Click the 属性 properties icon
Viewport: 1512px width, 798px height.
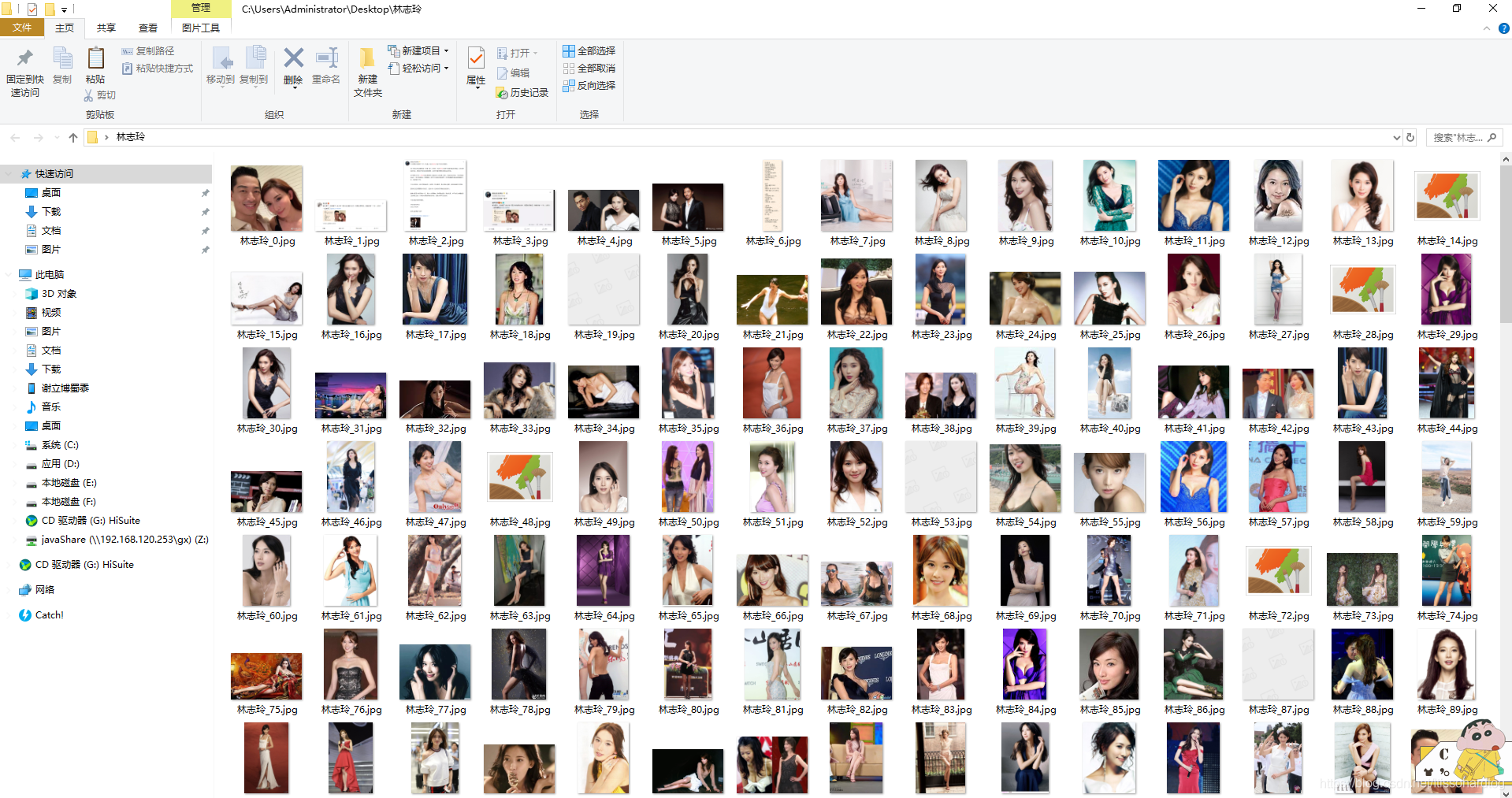click(476, 58)
